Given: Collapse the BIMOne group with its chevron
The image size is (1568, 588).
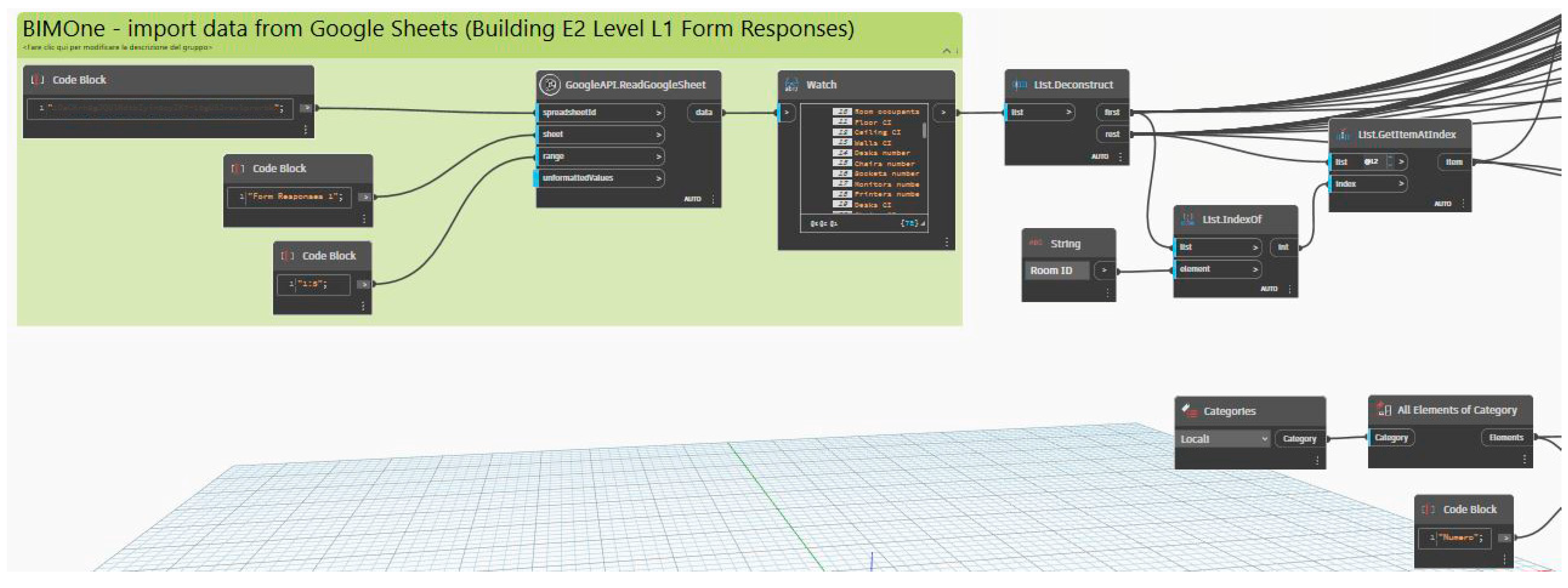Looking at the screenshot, I should point(947,51).
